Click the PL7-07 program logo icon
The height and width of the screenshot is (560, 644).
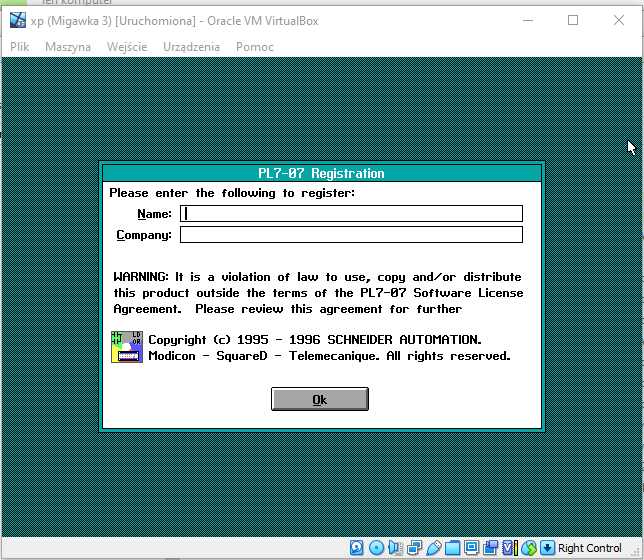(127, 347)
